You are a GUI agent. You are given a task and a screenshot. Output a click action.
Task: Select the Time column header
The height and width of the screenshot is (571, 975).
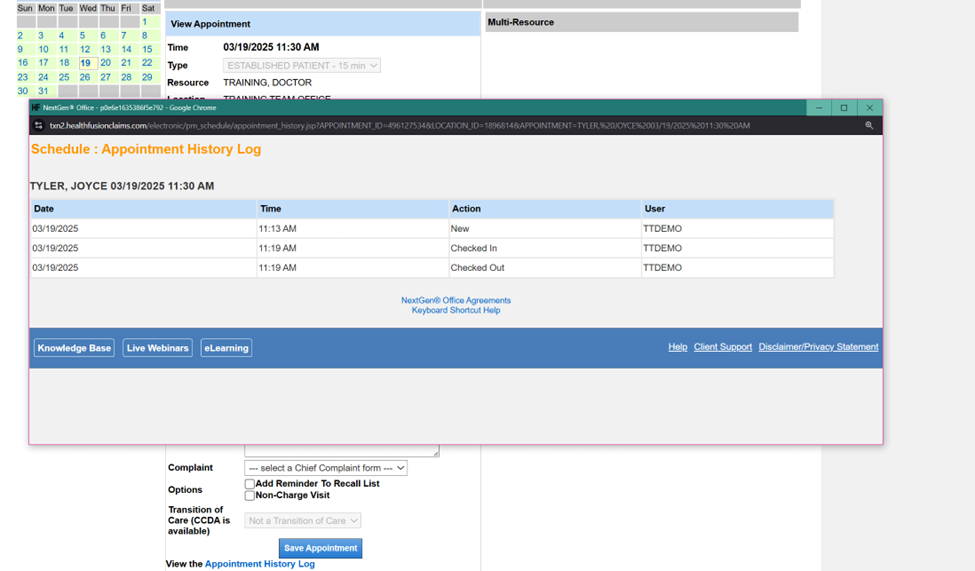click(x=353, y=209)
